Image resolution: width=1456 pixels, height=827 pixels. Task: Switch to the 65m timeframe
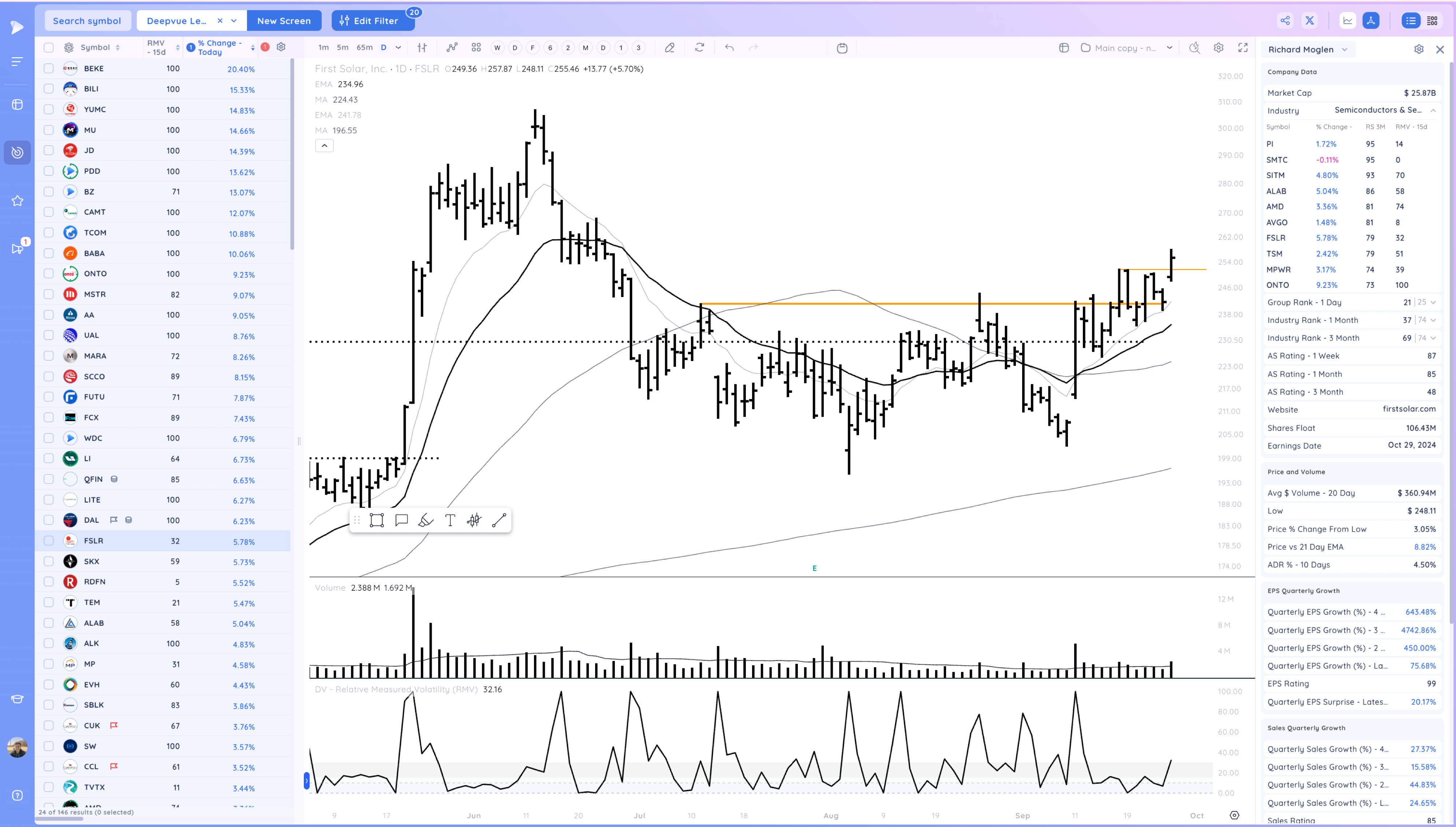364,48
